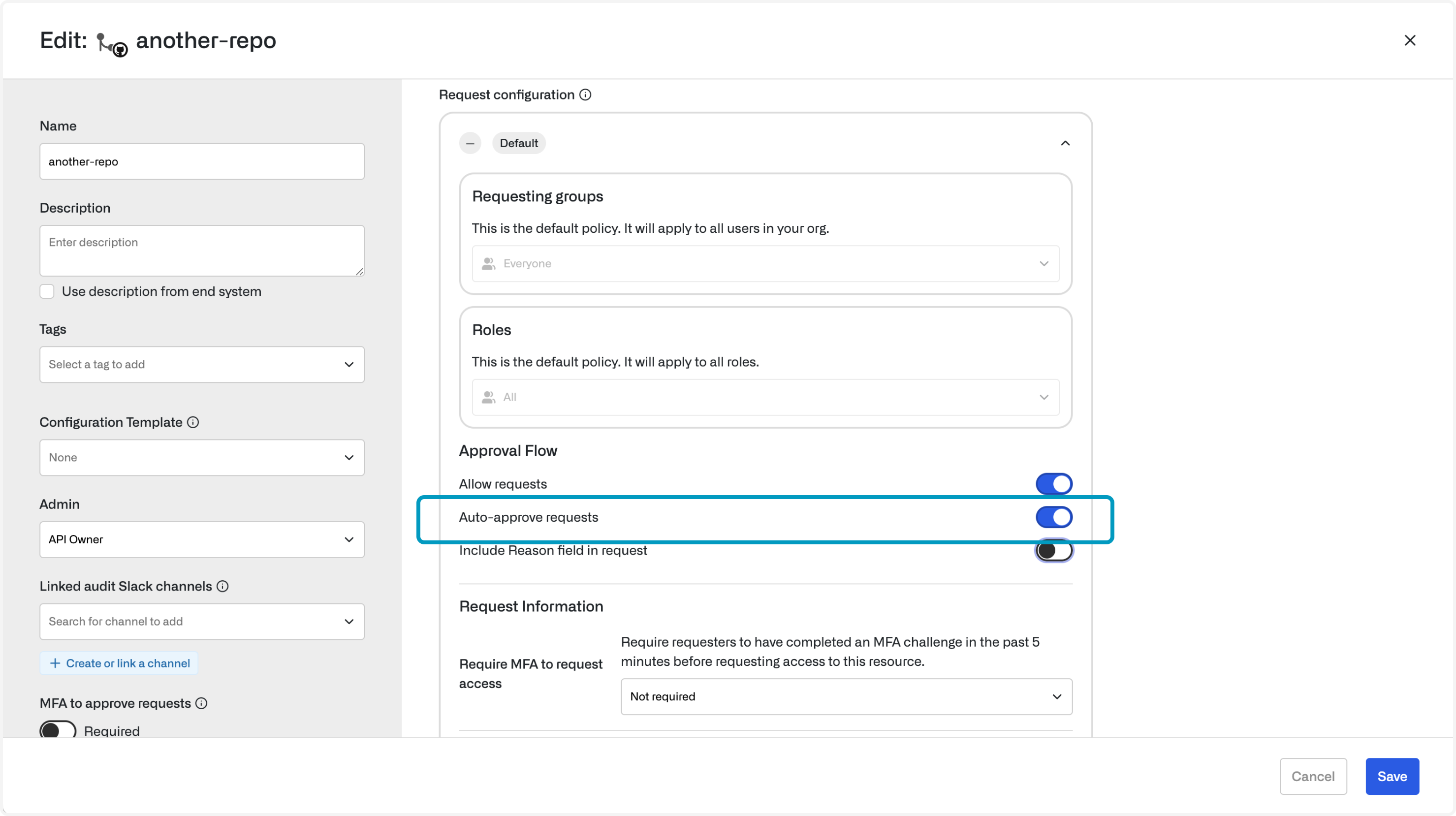Toggle MFA to approve requests Required switch
1456x816 pixels.
pos(58,730)
